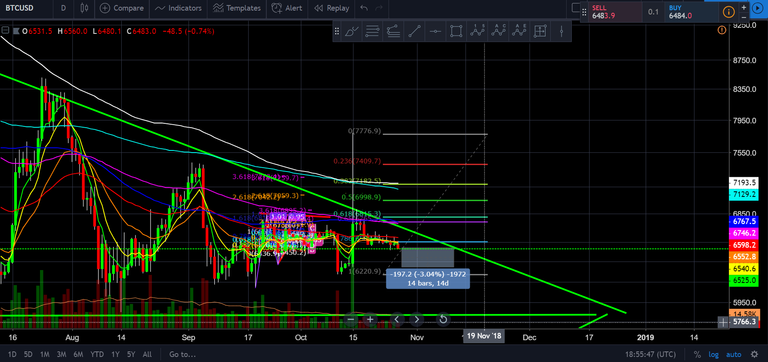This screenshot has width=768, height=362.
Task: Grab the favorite drawing toolbar handle
Action: pyautogui.click(x=337, y=31)
